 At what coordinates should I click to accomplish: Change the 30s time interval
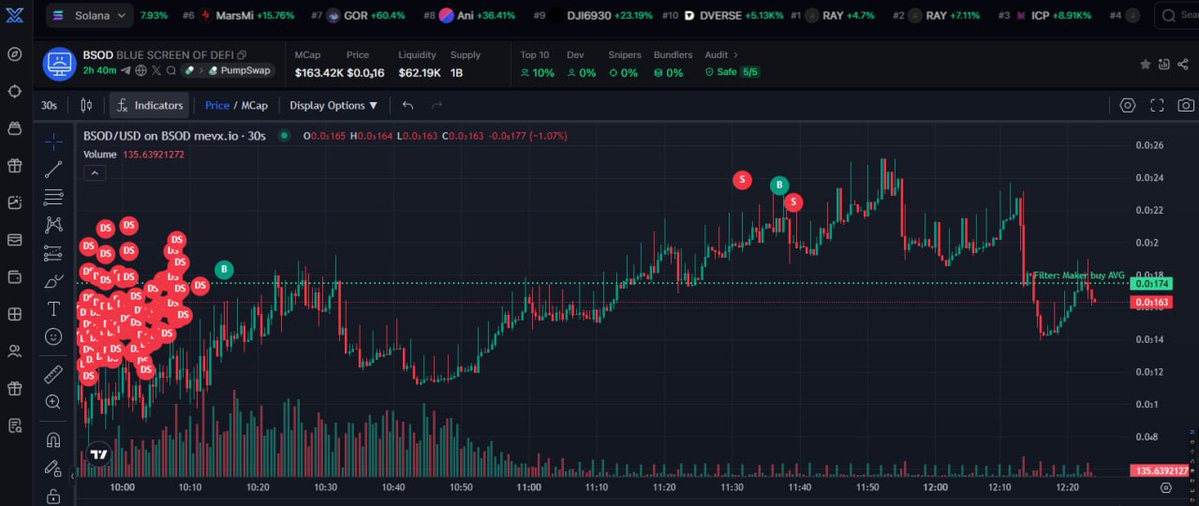coord(49,105)
